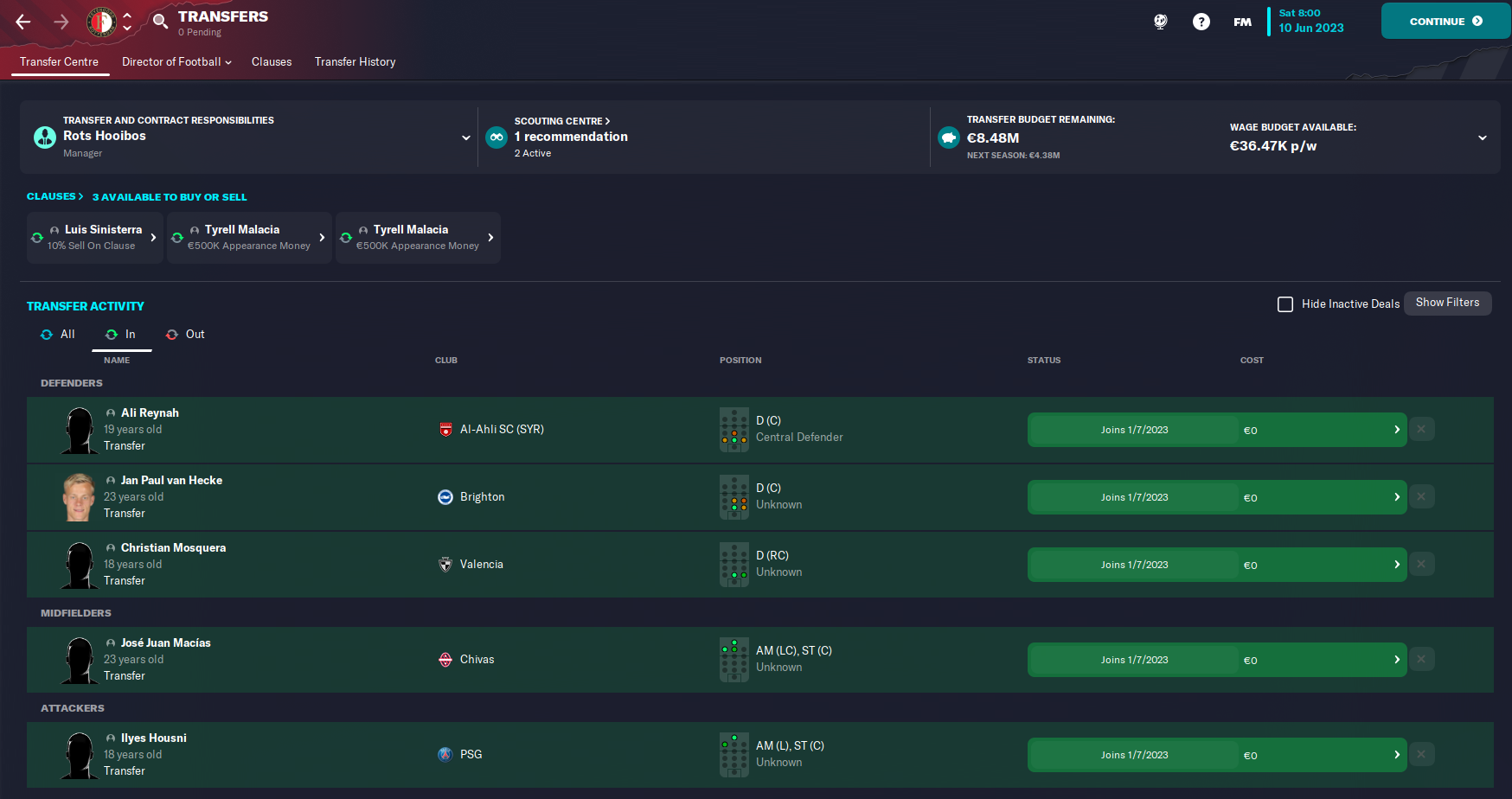This screenshot has height=799, width=1512.
Task: Click the transfer budget piggy bank icon
Action: pos(949,137)
